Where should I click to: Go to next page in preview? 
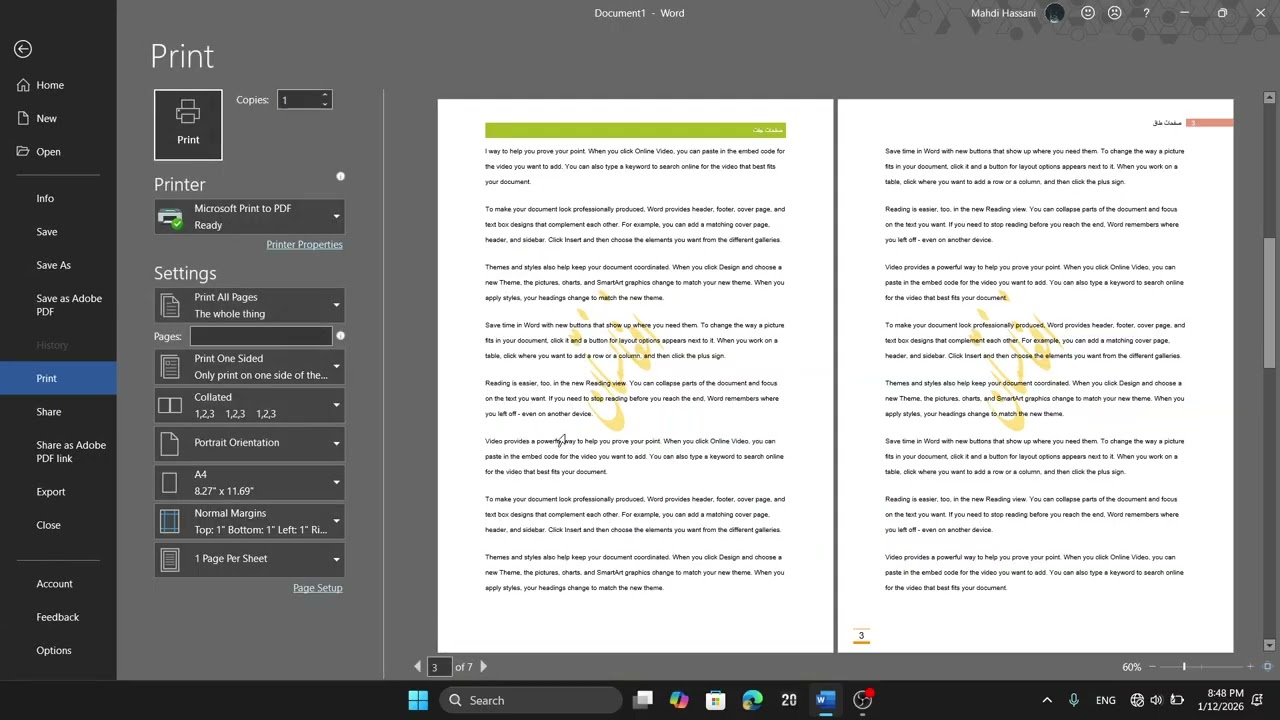point(483,666)
